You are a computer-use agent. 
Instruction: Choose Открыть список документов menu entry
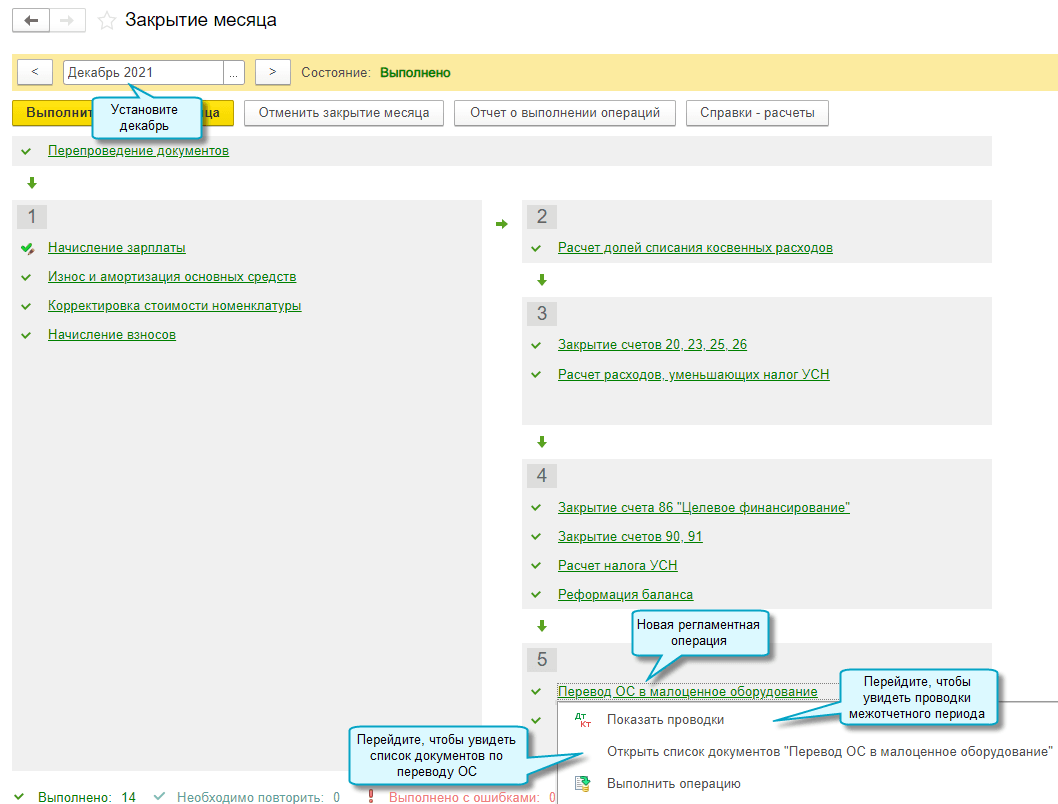tap(829, 751)
